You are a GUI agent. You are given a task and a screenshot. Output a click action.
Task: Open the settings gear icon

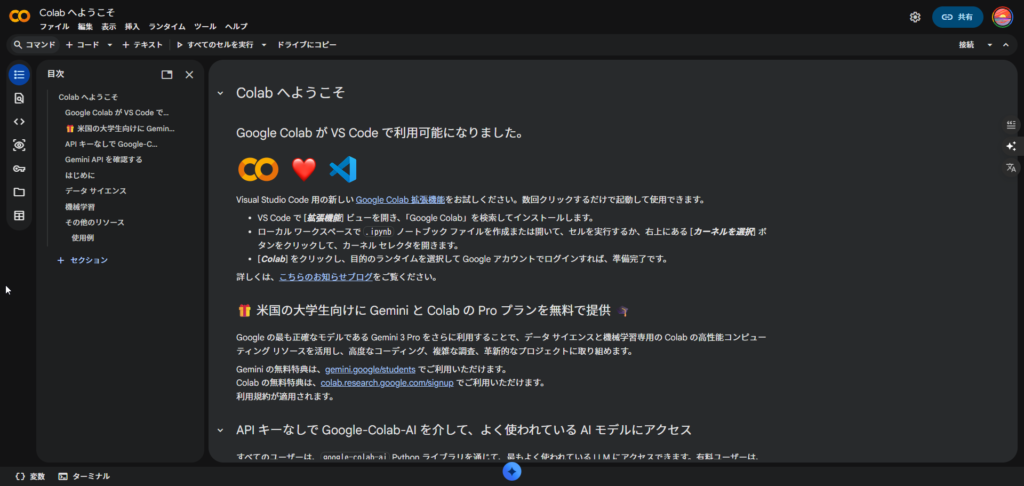point(915,17)
